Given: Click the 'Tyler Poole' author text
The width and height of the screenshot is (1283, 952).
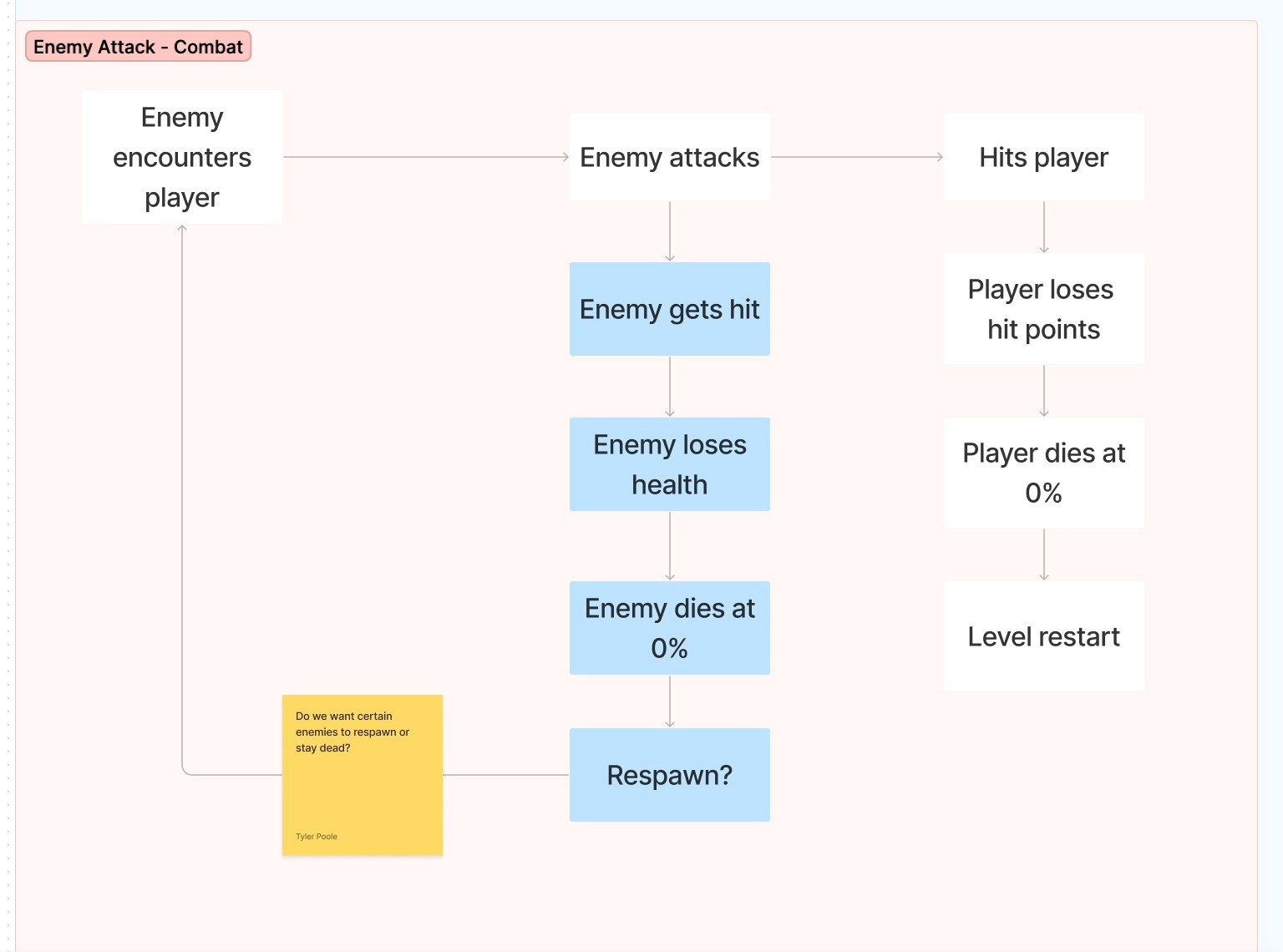Looking at the screenshot, I should pyautogui.click(x=317, y=836).
